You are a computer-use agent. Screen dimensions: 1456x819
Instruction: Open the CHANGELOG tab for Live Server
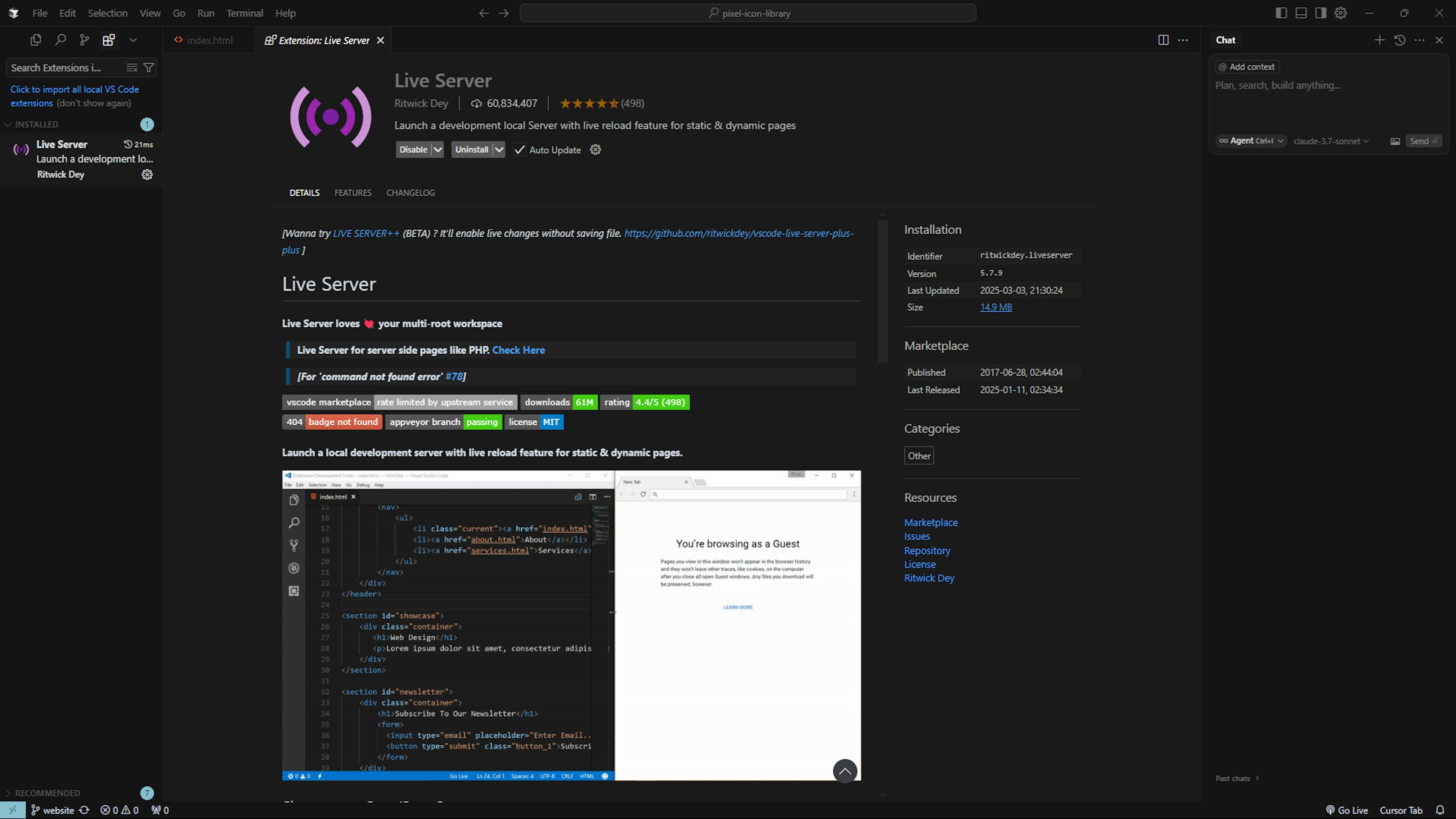pyautogui.click(x=410, y=192)
